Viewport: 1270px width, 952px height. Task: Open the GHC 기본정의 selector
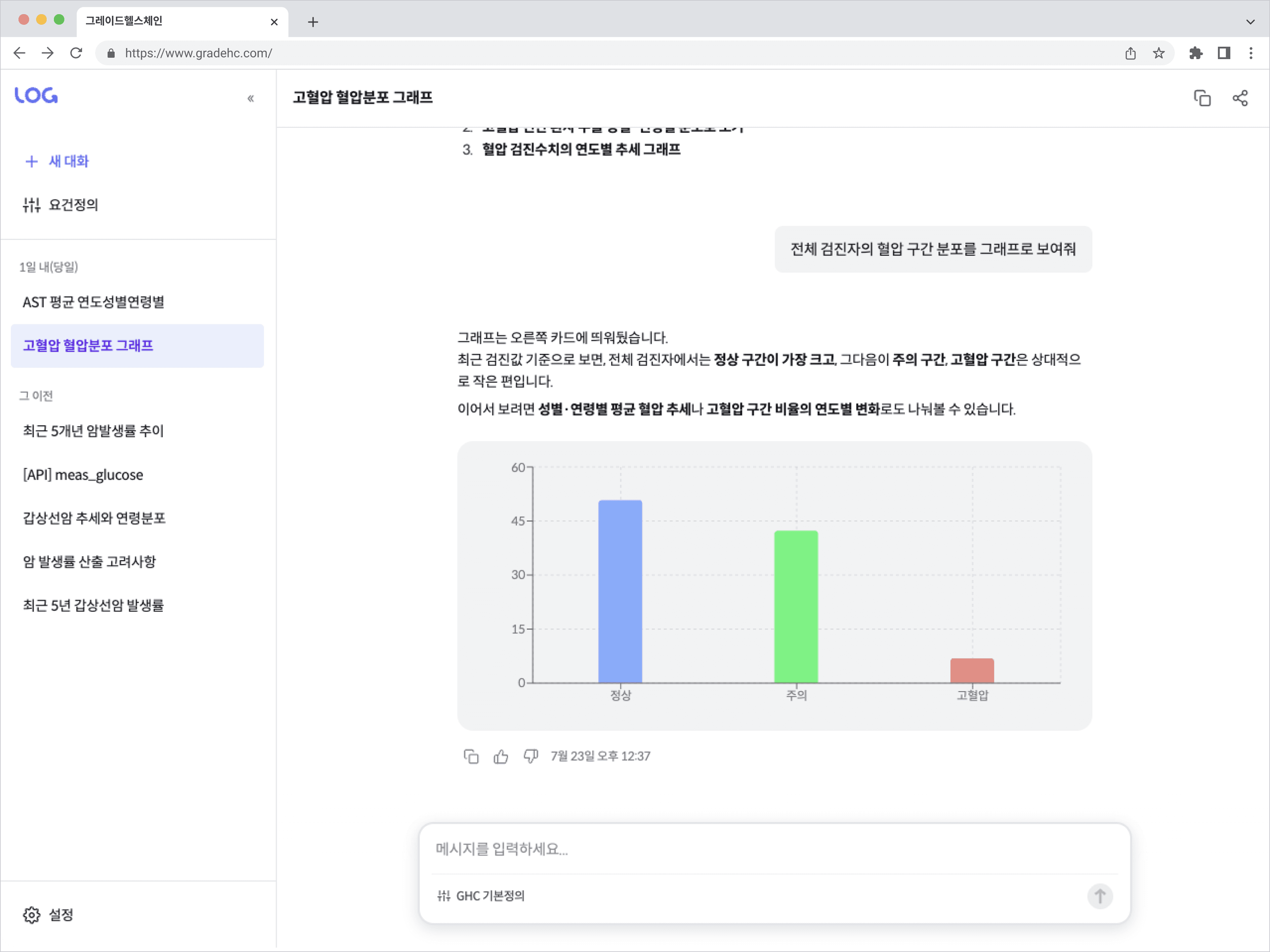click(481, 896)
